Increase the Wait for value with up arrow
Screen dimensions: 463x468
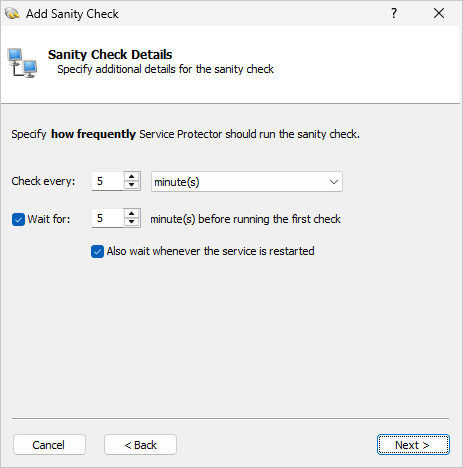click(132, 214)
